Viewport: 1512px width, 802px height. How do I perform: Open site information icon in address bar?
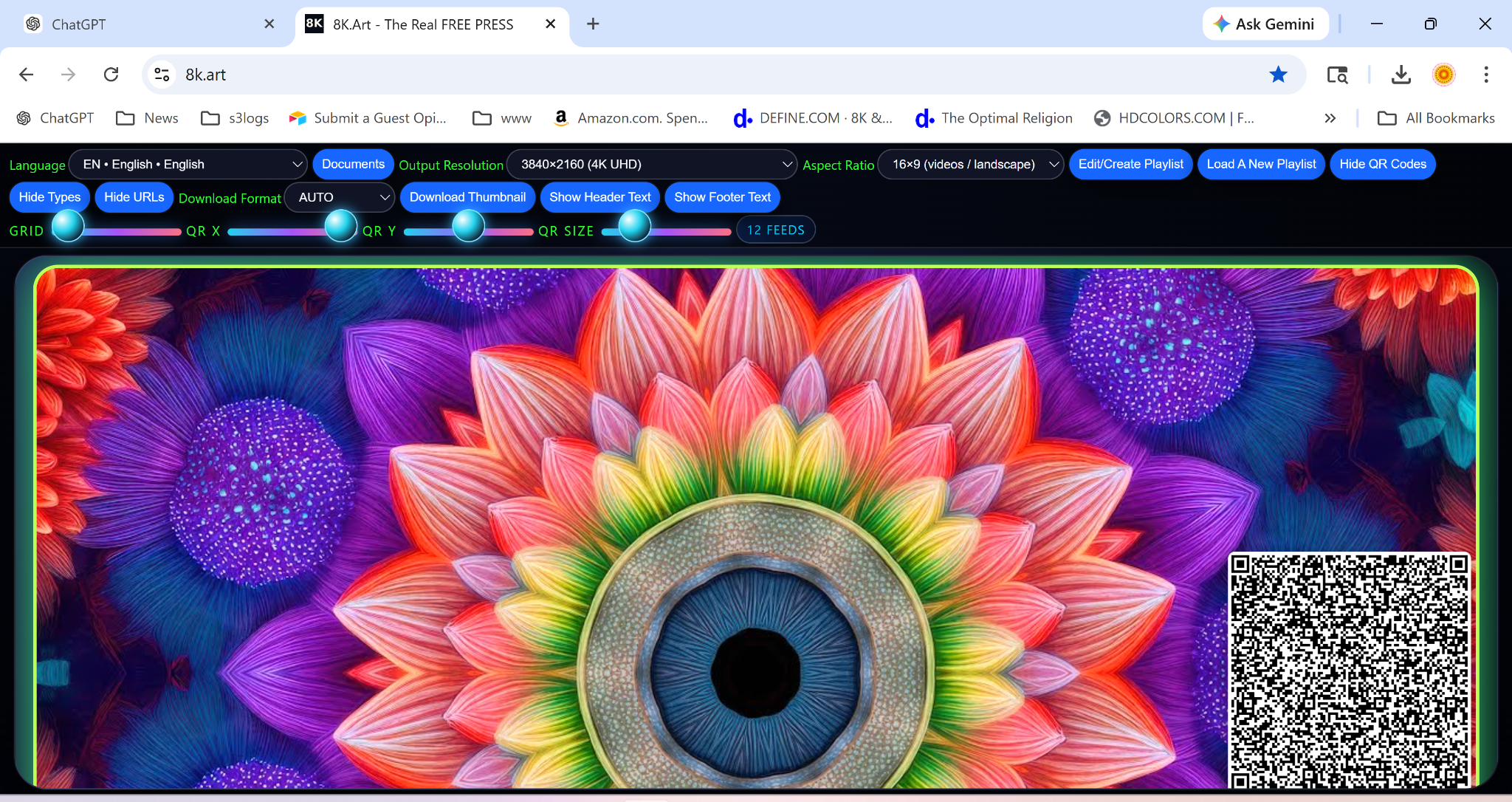(162, 75)
